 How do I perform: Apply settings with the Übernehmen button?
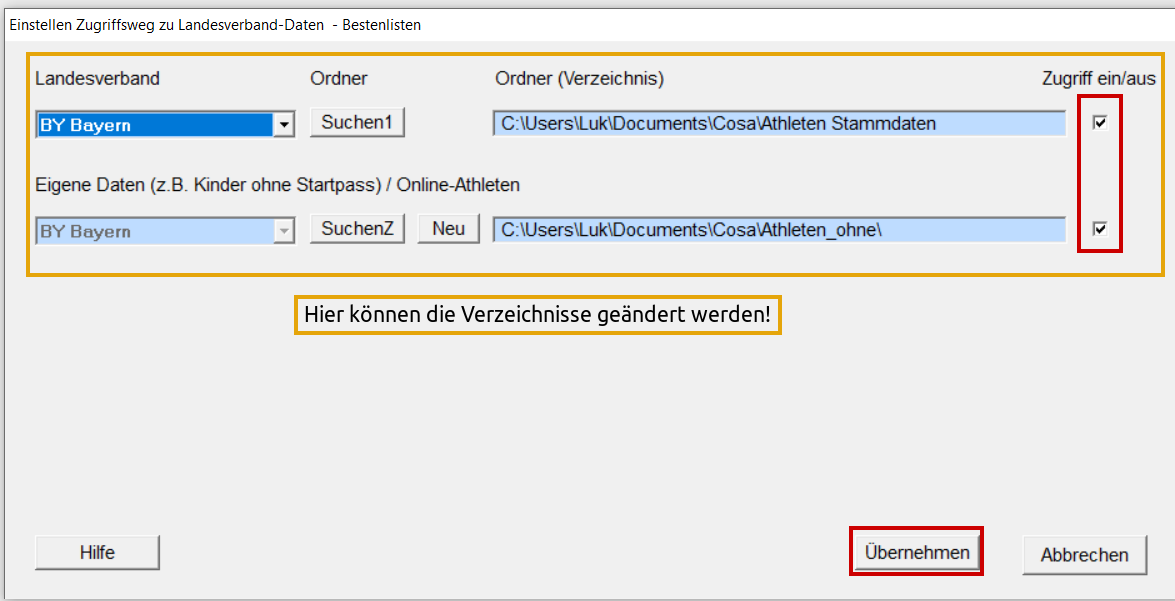[917, 553]
